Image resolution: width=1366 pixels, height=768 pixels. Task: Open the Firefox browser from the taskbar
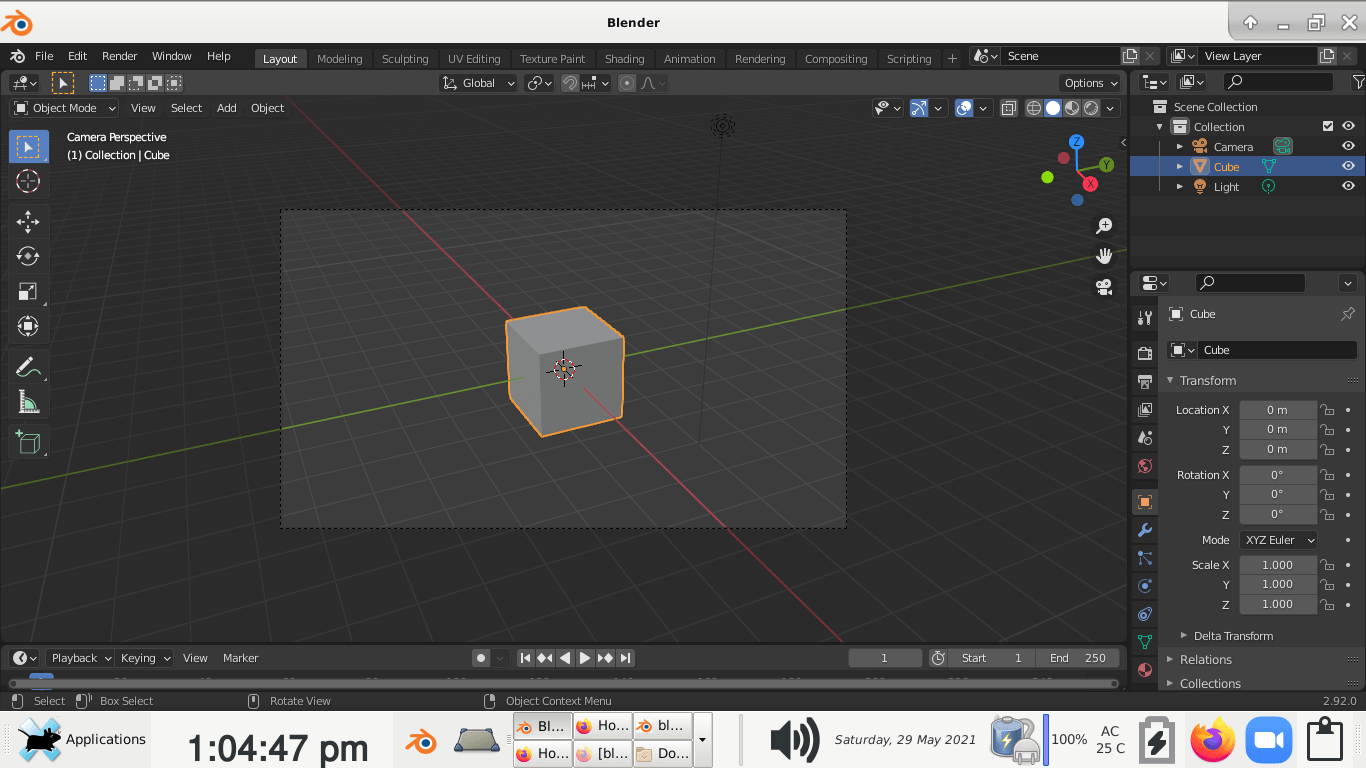(1212, 739)
